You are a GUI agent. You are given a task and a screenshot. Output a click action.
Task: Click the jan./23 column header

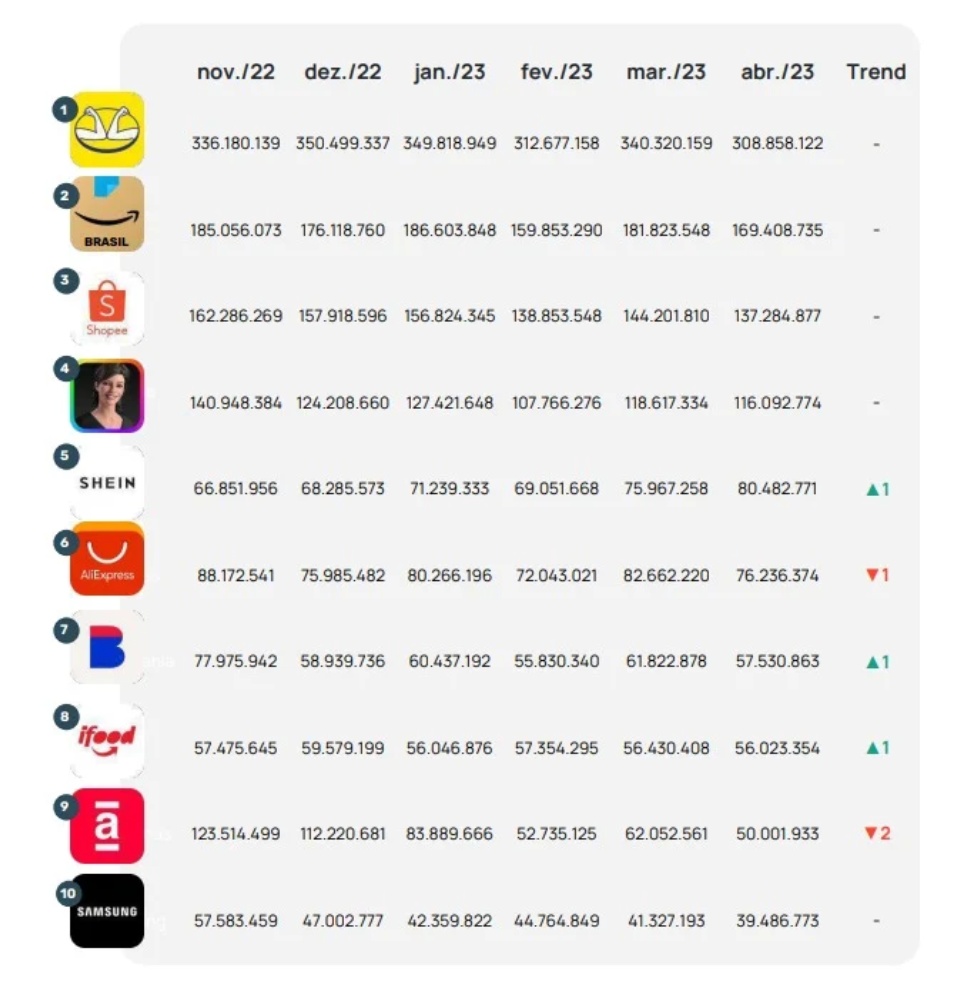449,72
